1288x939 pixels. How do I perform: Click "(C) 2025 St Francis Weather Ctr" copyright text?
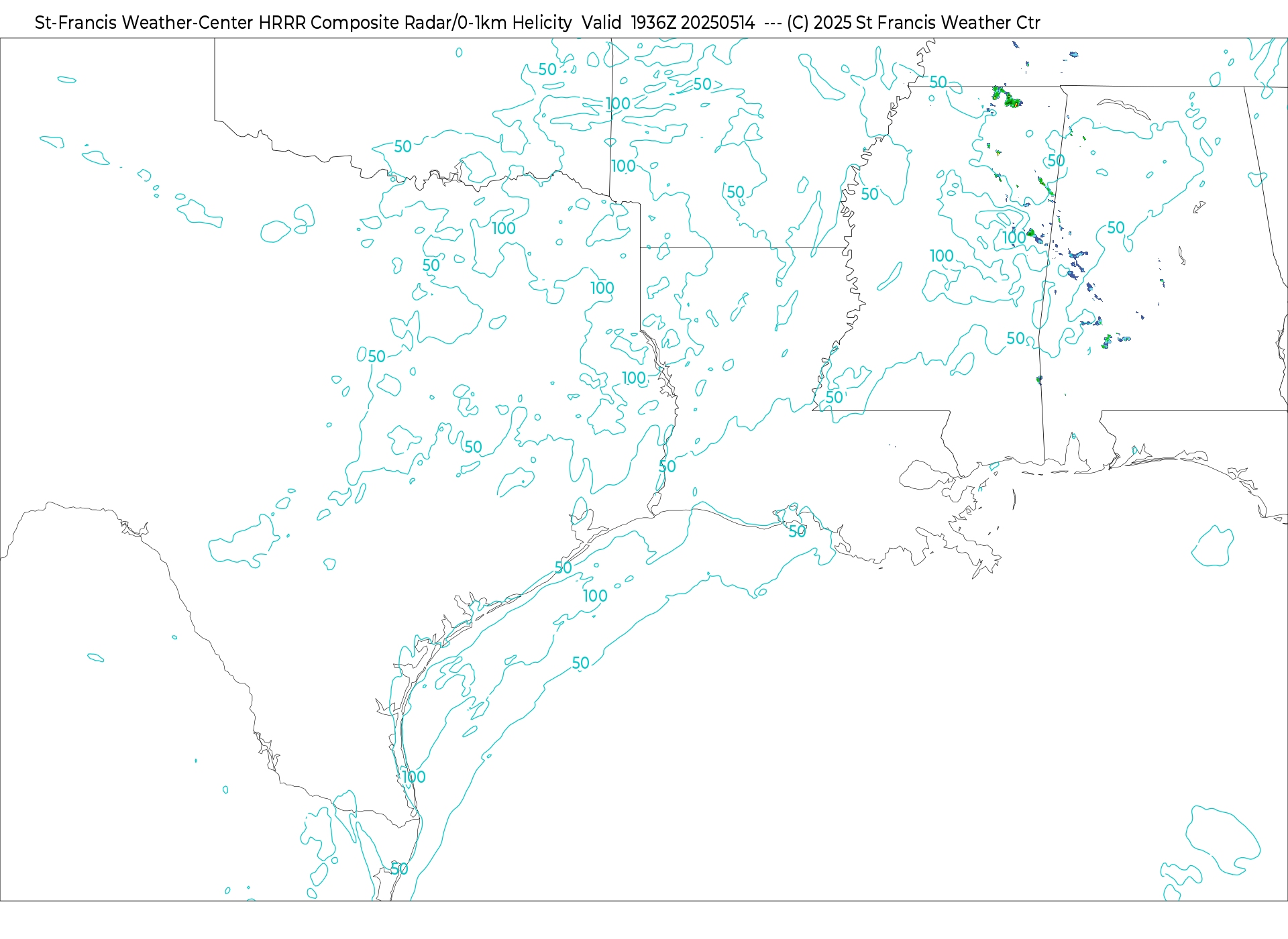(913, 23)
